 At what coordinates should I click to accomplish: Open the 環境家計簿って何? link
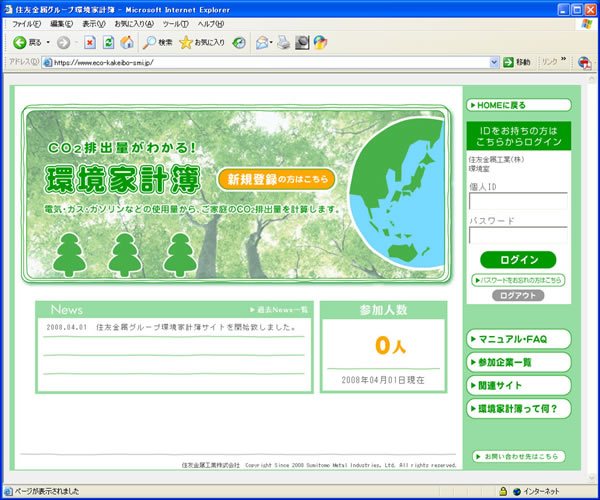point(518,409)
